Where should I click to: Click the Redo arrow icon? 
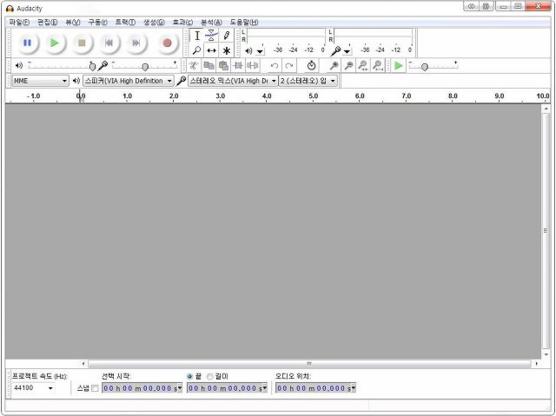point(289,66)
